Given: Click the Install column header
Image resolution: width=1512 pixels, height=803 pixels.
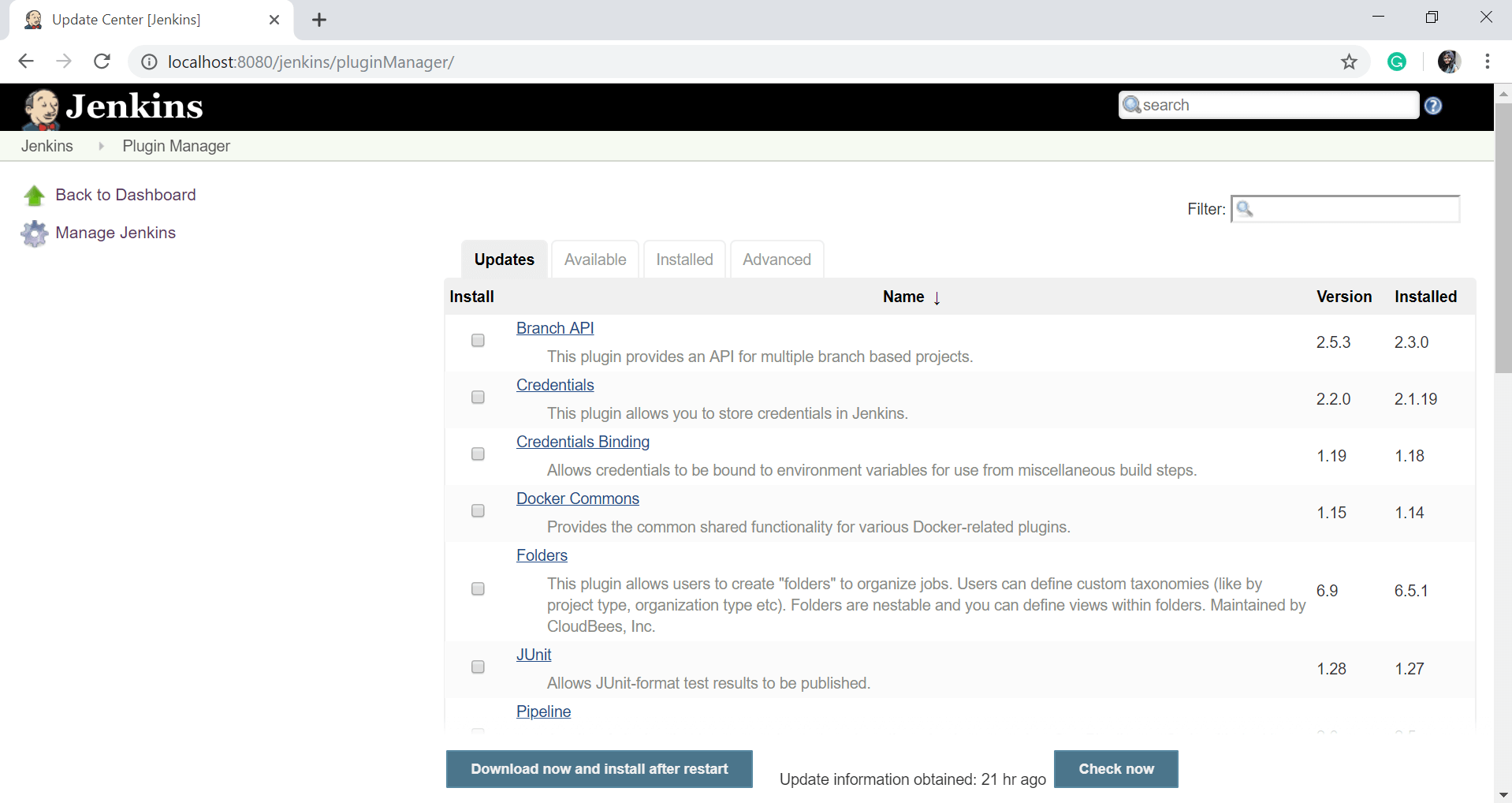Looking at the screenshot, I should pos(471,297).
